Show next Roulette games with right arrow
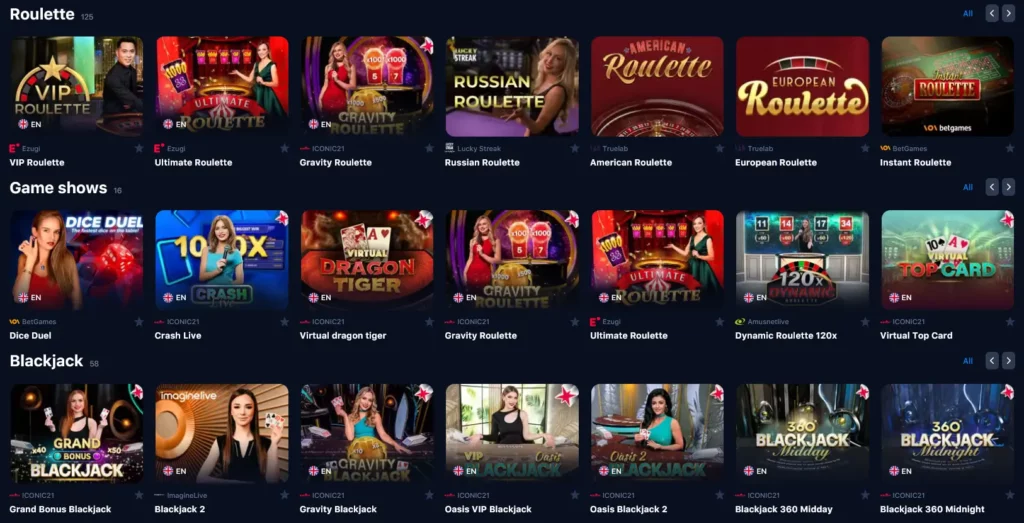1024x523 pixels. point(1008,14)
